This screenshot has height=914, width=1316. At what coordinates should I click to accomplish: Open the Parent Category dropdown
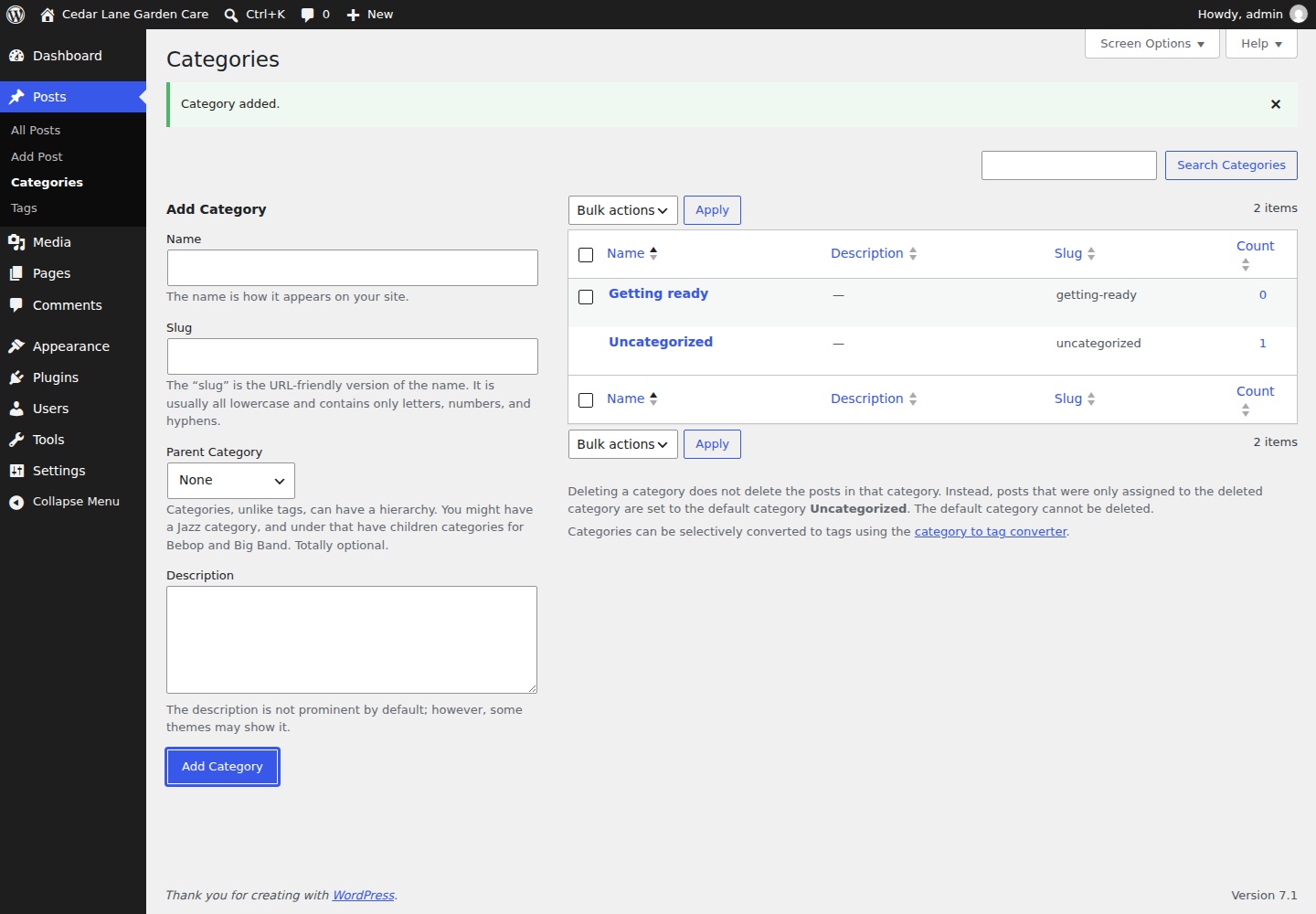230,481
